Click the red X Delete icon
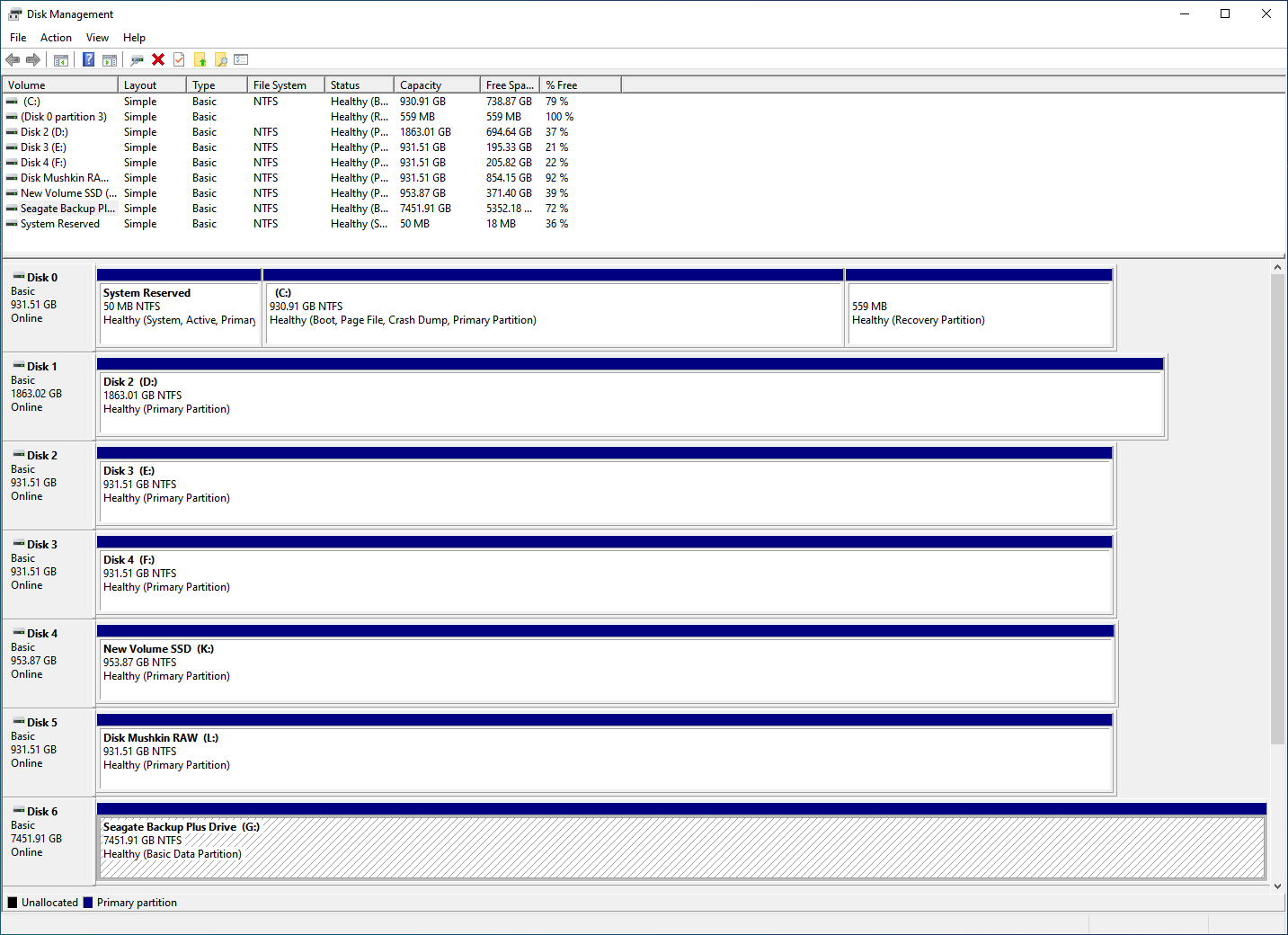The width and height of the screenshot is (1288, 935). click(158, 59)
